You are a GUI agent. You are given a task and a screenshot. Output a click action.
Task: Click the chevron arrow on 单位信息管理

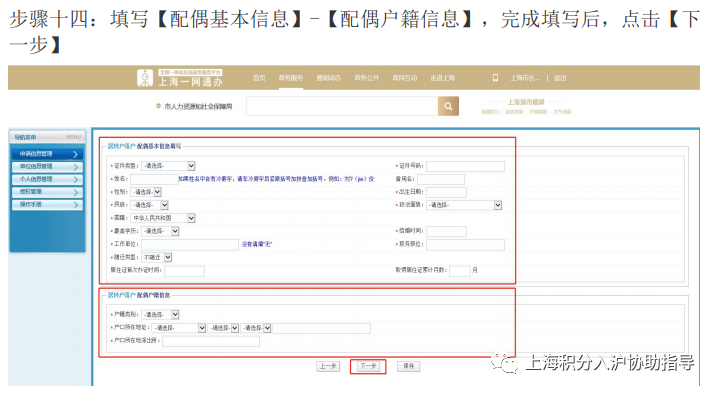coord(75,167)
